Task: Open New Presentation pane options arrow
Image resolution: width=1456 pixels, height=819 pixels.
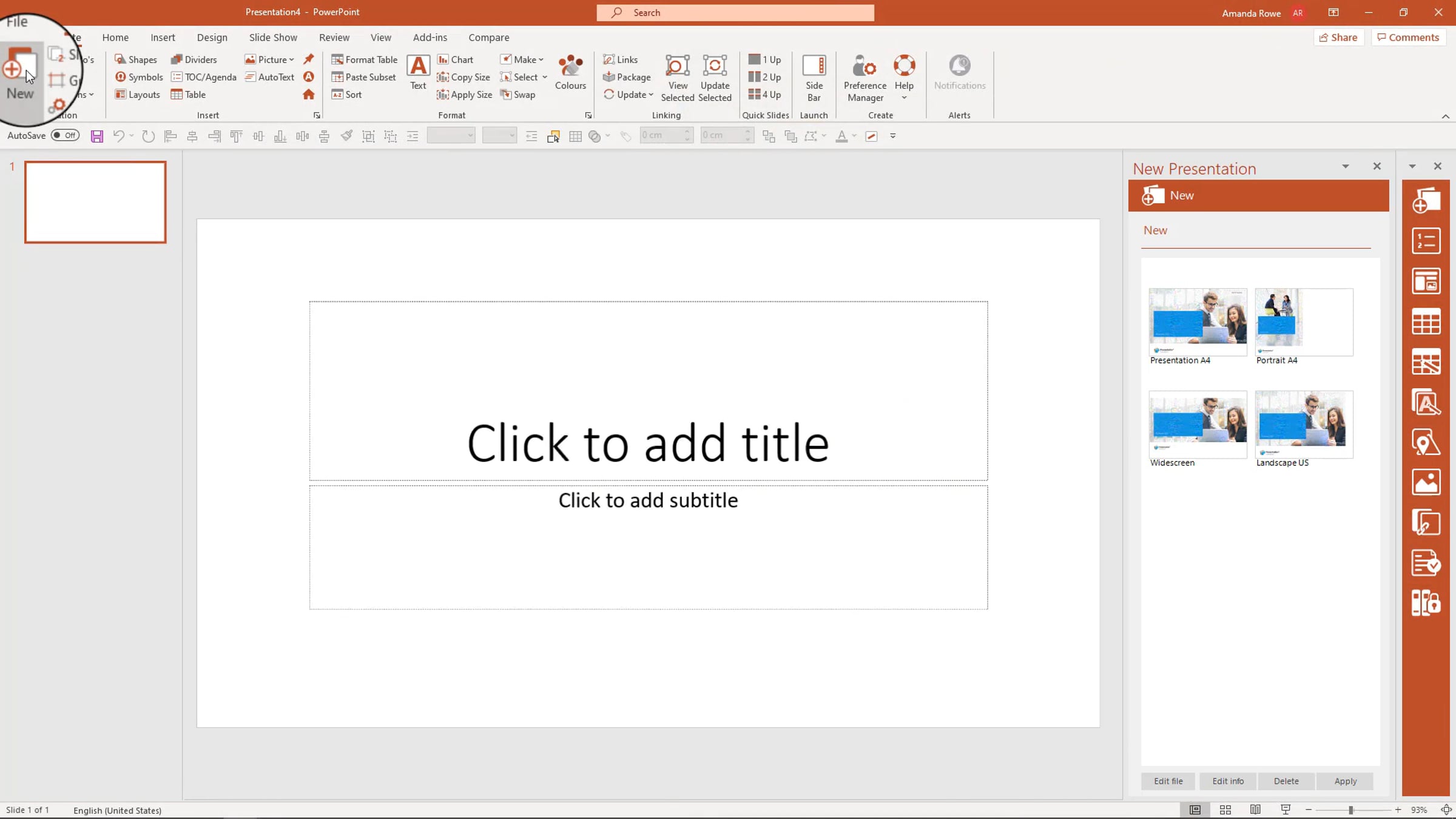Action: tap(1345, 166)
